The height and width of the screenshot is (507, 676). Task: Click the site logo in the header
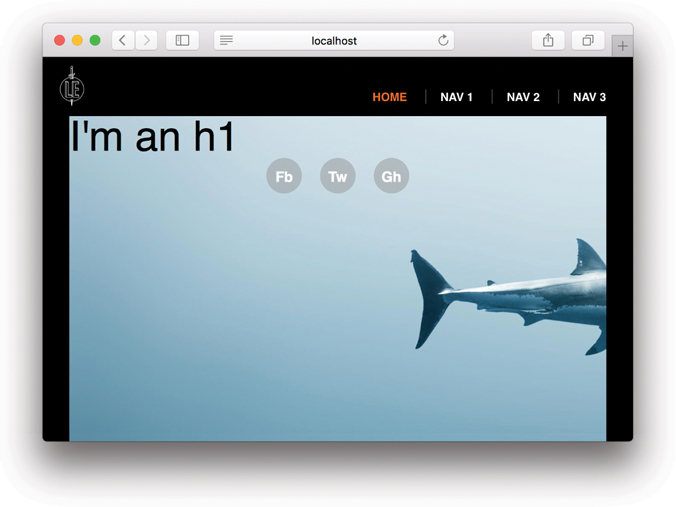pos(71,87)
